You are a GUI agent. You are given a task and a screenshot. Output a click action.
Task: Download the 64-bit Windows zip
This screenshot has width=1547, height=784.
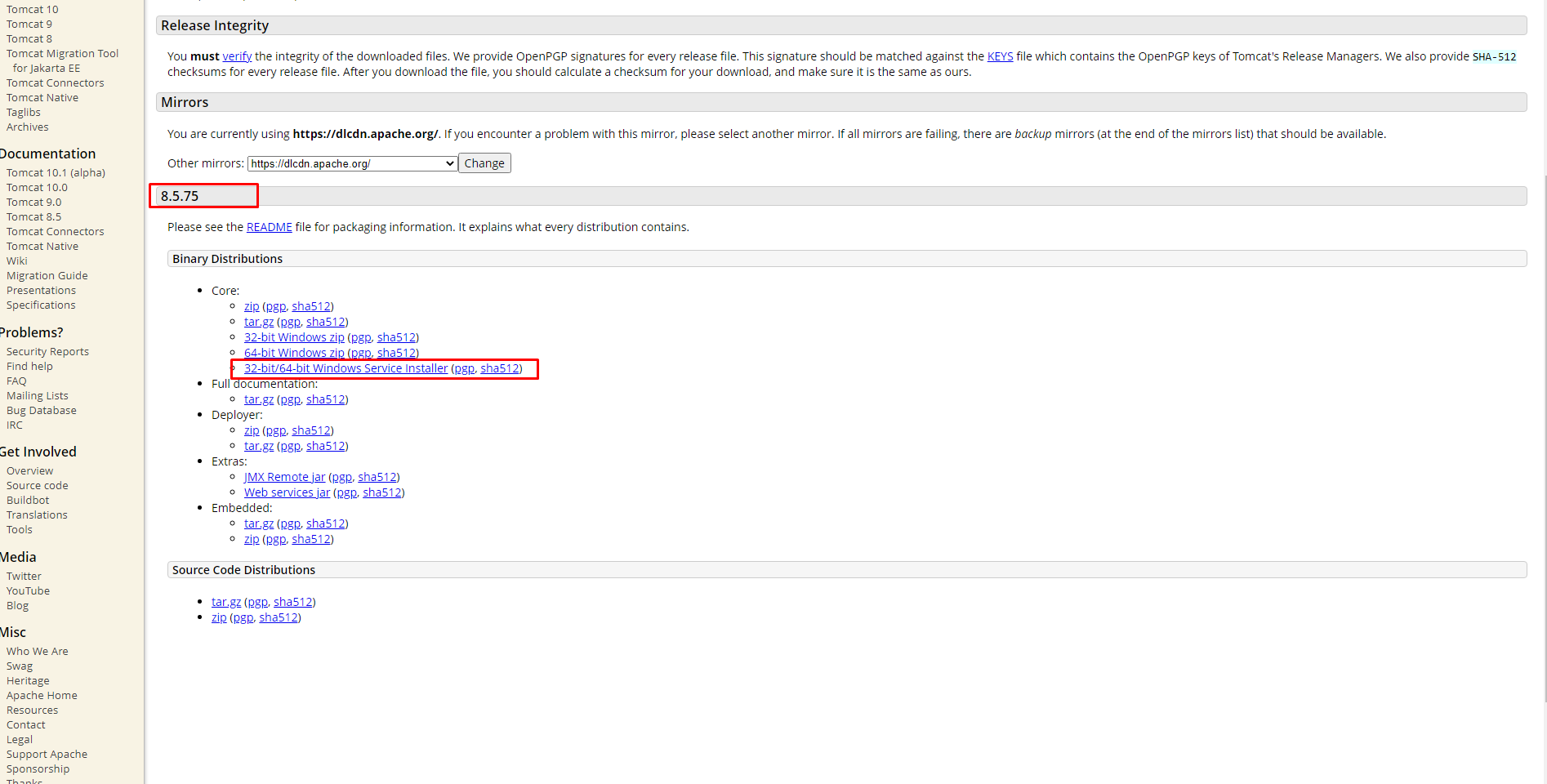click(294, 353)
